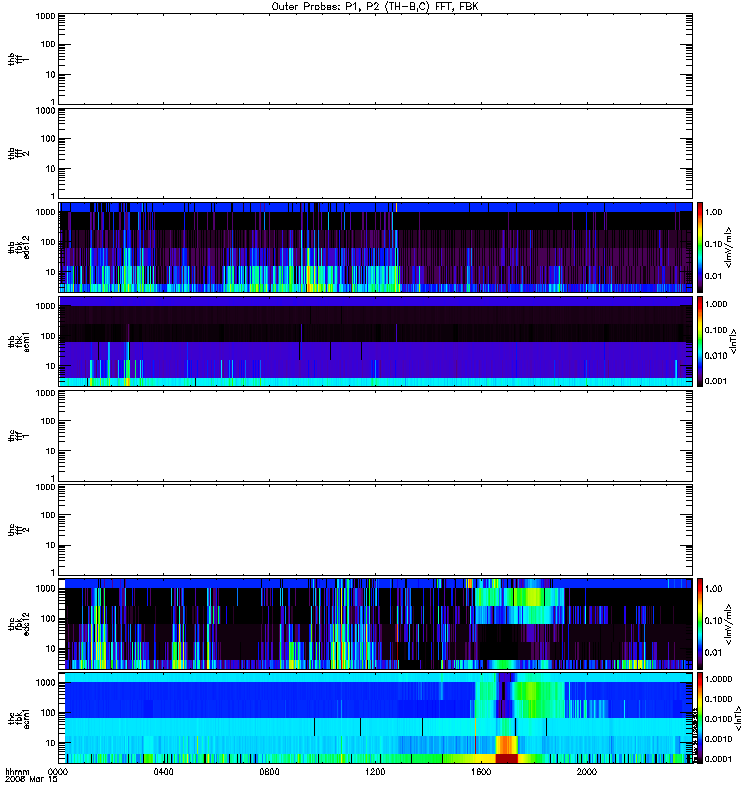Click the "0000" time axis label

tap(58, 772)
